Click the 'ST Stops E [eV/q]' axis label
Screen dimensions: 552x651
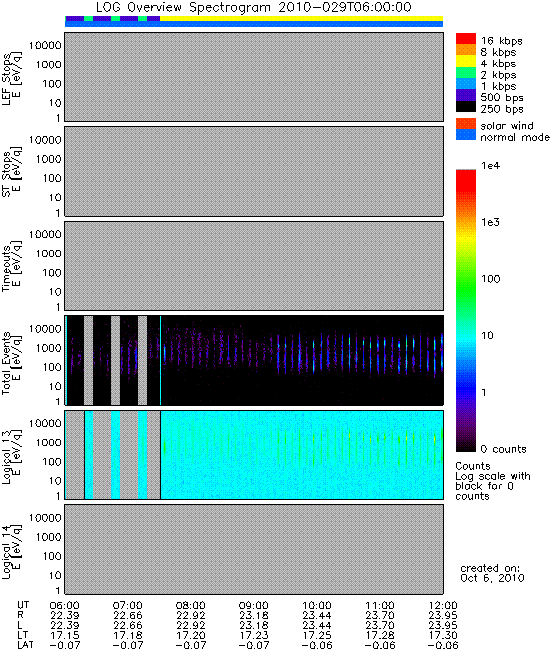(12, 172)
